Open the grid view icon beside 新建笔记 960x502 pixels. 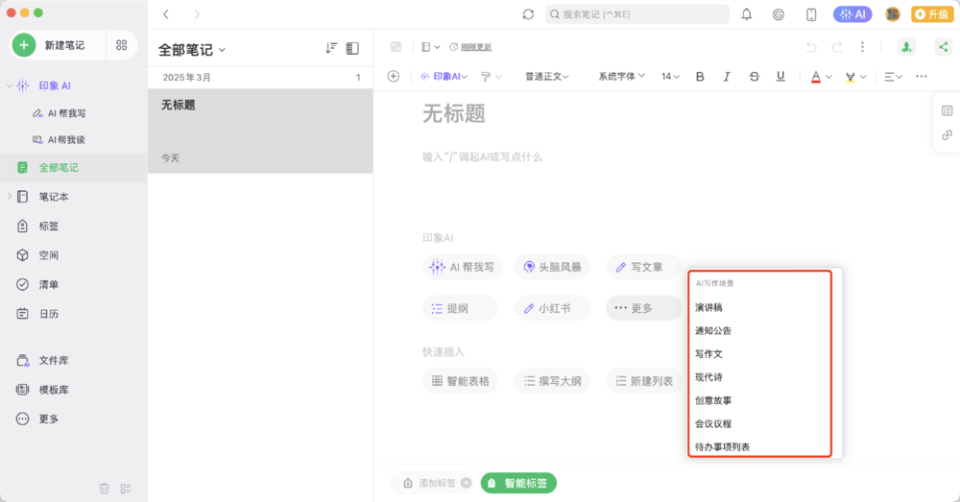click(121, 45)
